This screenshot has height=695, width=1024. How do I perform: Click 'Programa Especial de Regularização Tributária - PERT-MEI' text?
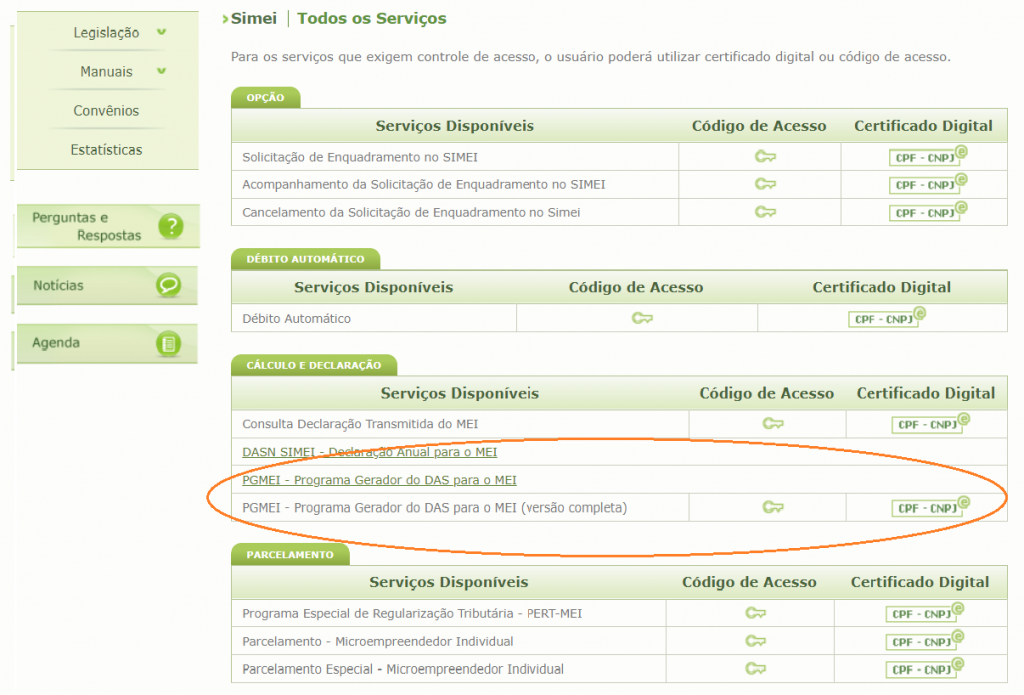[412, 613]
